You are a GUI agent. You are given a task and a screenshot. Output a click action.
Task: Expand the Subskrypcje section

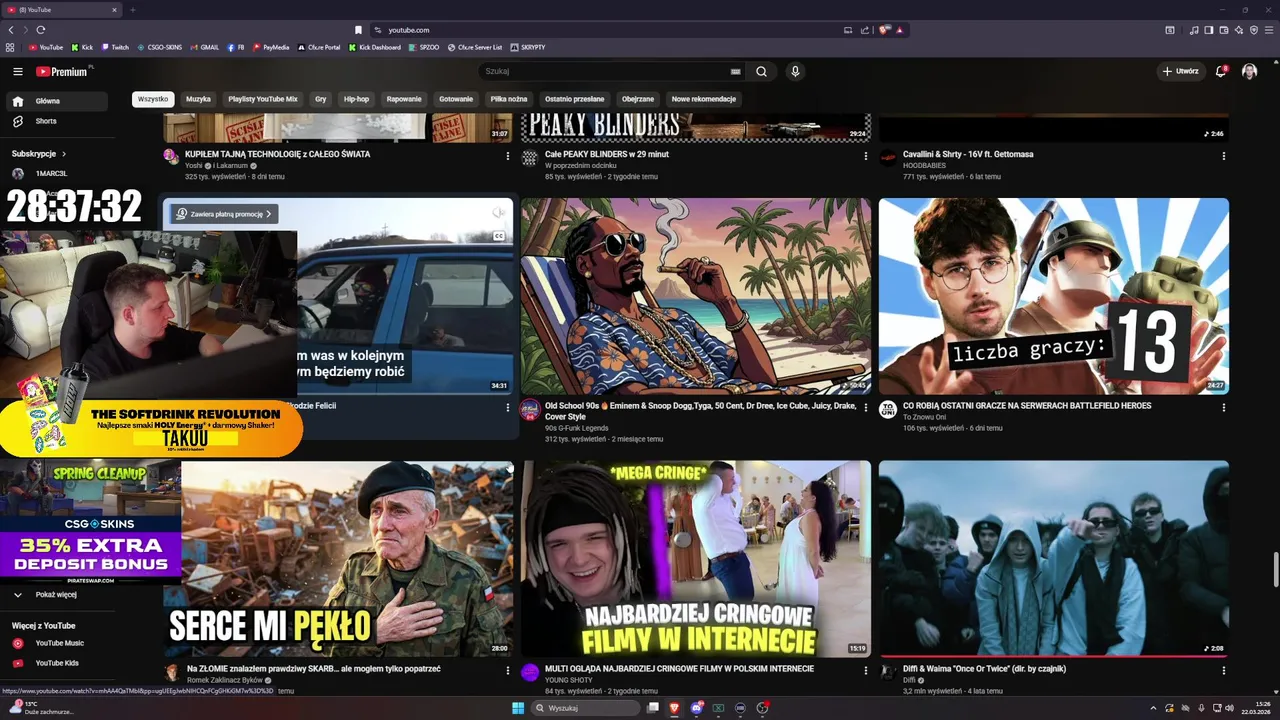pyautogui.click(x=39, y=154)
